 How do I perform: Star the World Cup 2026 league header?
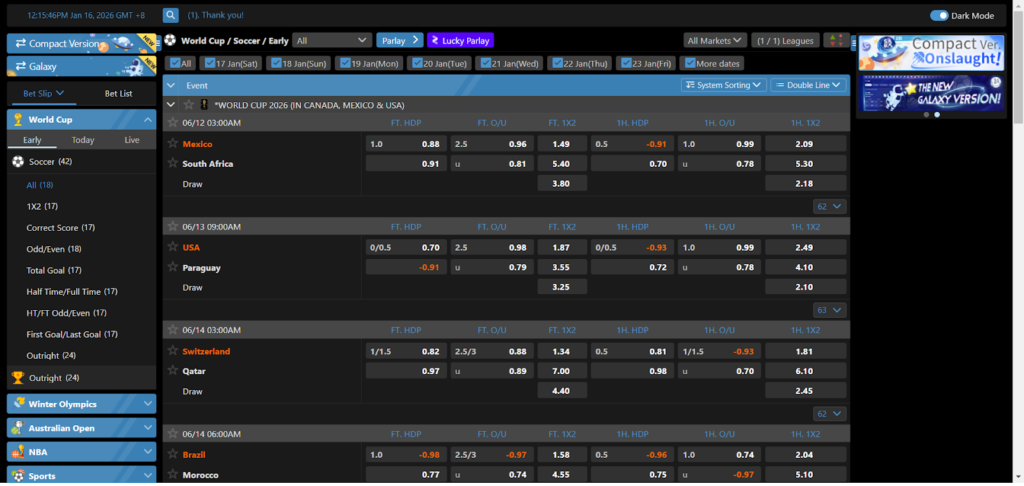tap(188, 104)
